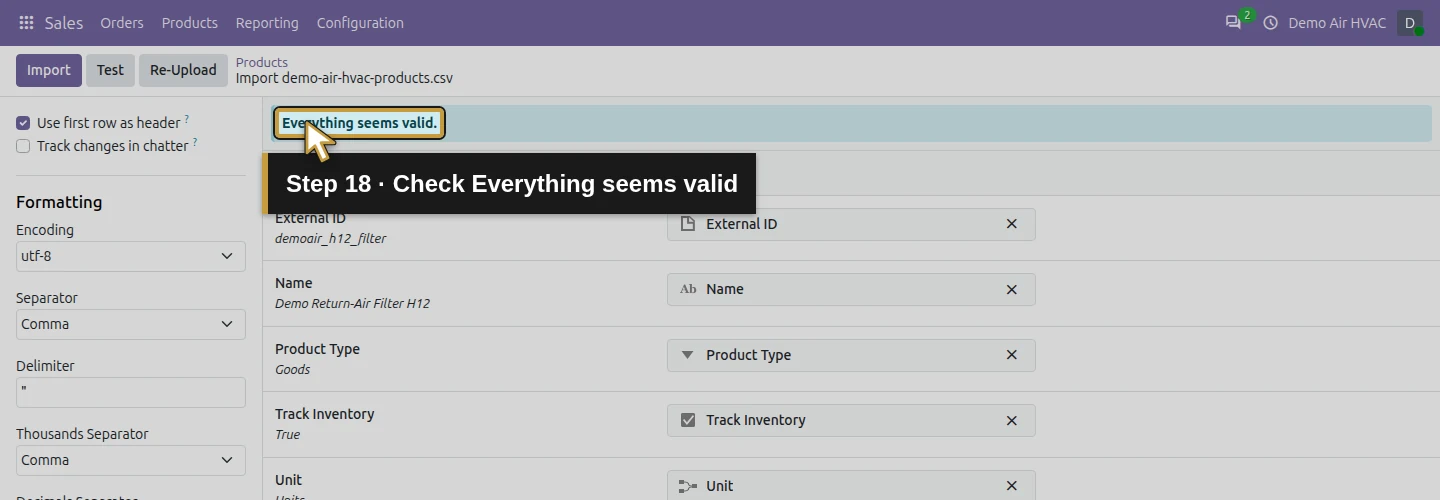This screenshot has width=1440, height=500.
Task: Open the Sales app menu
Action: 64,22
